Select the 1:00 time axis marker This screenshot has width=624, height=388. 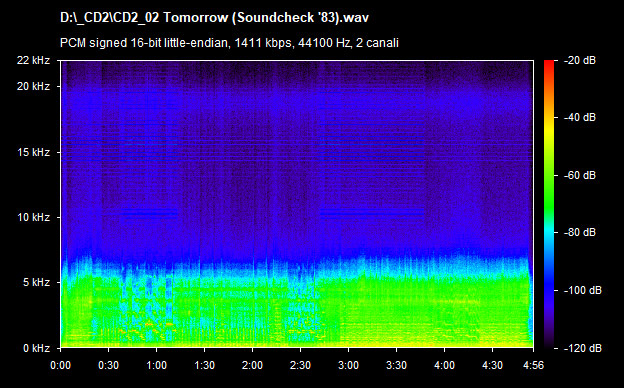(156, 365)
